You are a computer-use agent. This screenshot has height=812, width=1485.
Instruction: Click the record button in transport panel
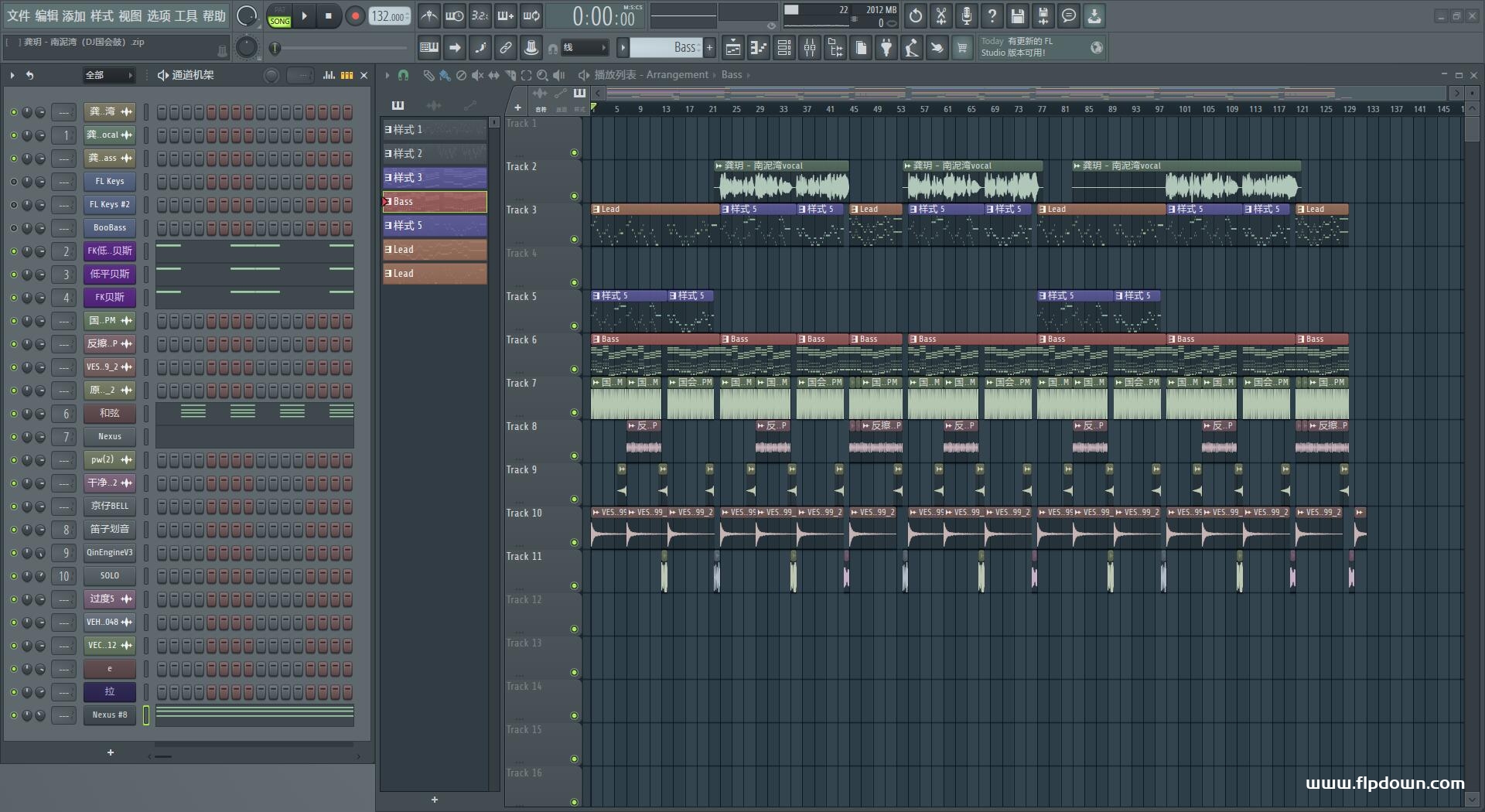355,16
